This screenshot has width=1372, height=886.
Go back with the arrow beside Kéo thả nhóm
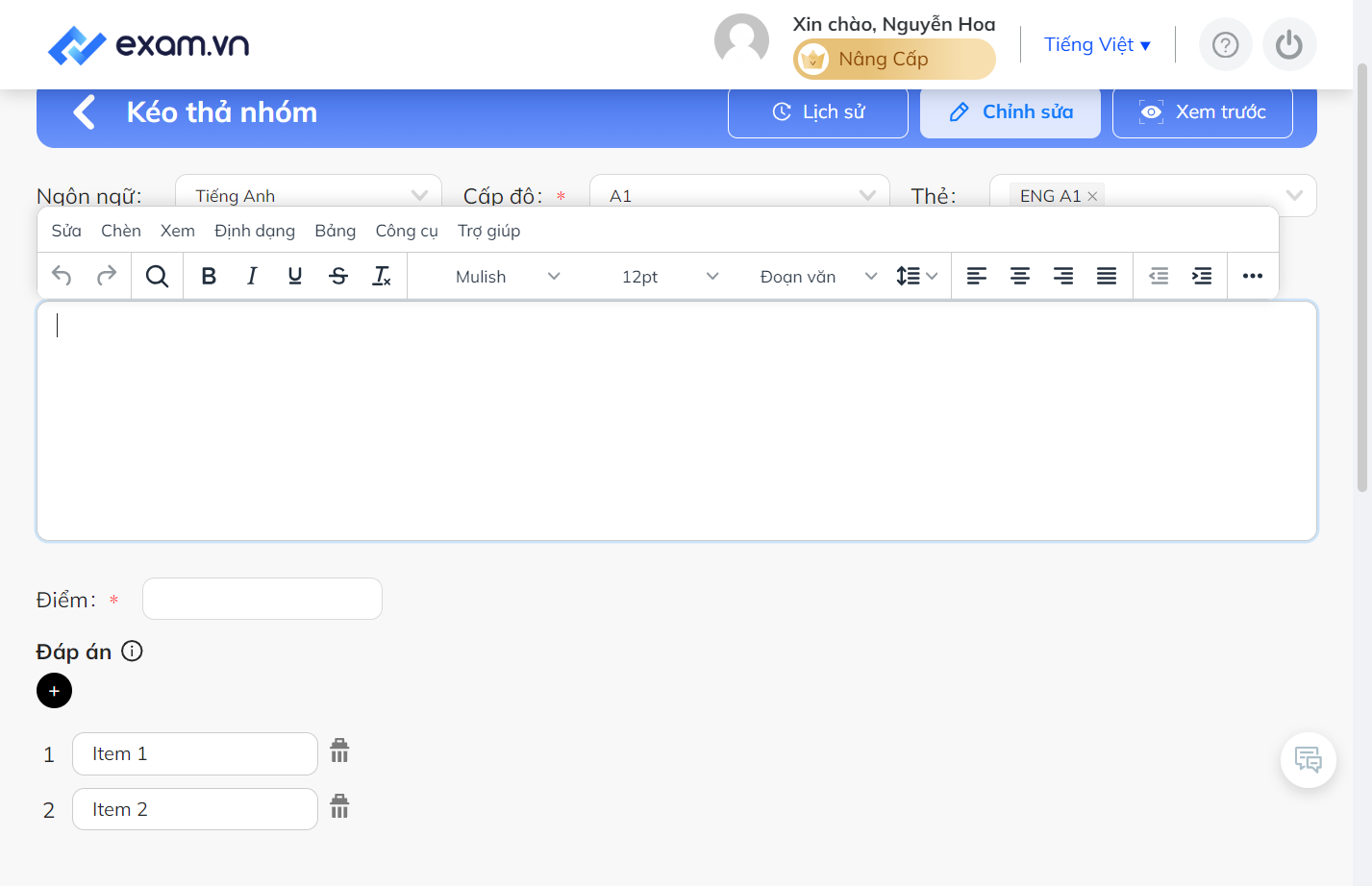pyautogui.click(x=85, y=112)
